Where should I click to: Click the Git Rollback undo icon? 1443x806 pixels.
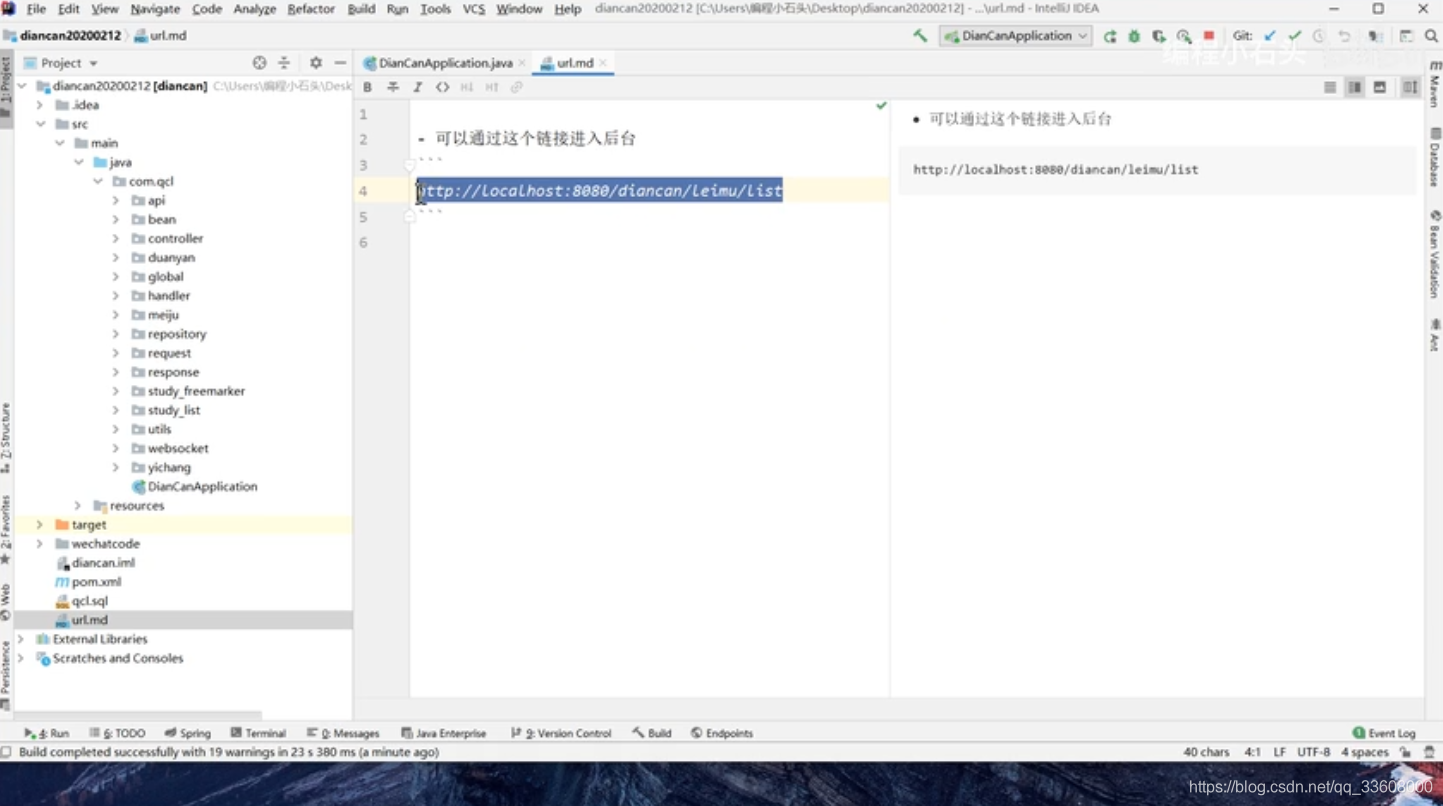click(1345, 36)
